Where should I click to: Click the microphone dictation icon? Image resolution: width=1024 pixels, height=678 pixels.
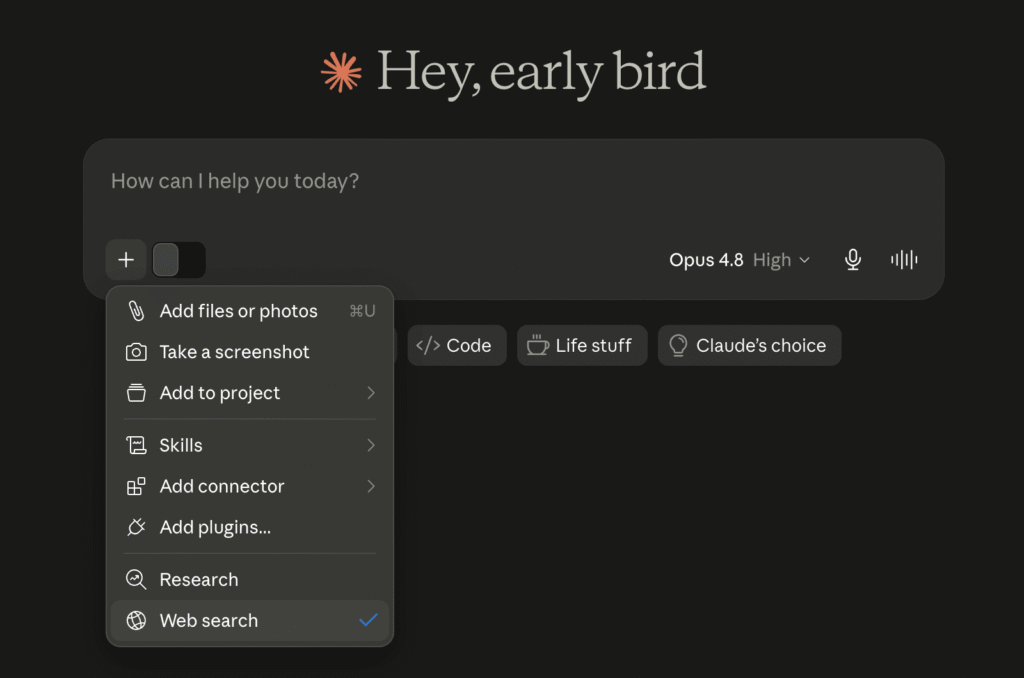[x=852, y=260]
